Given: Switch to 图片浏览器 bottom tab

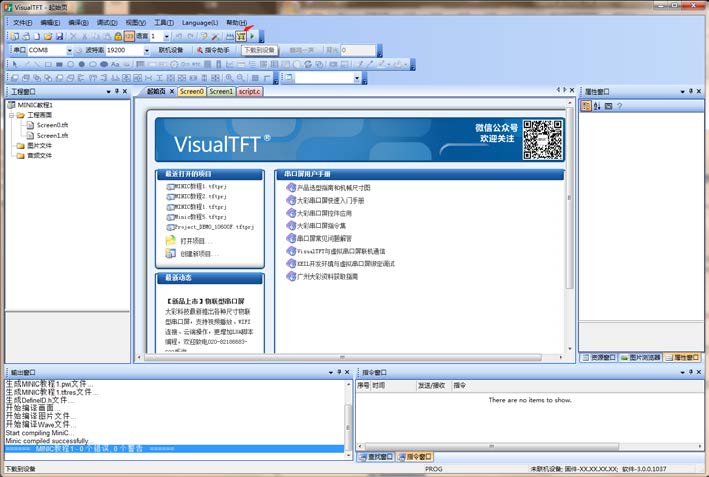Looking at the screenshot, I should 640,358.
